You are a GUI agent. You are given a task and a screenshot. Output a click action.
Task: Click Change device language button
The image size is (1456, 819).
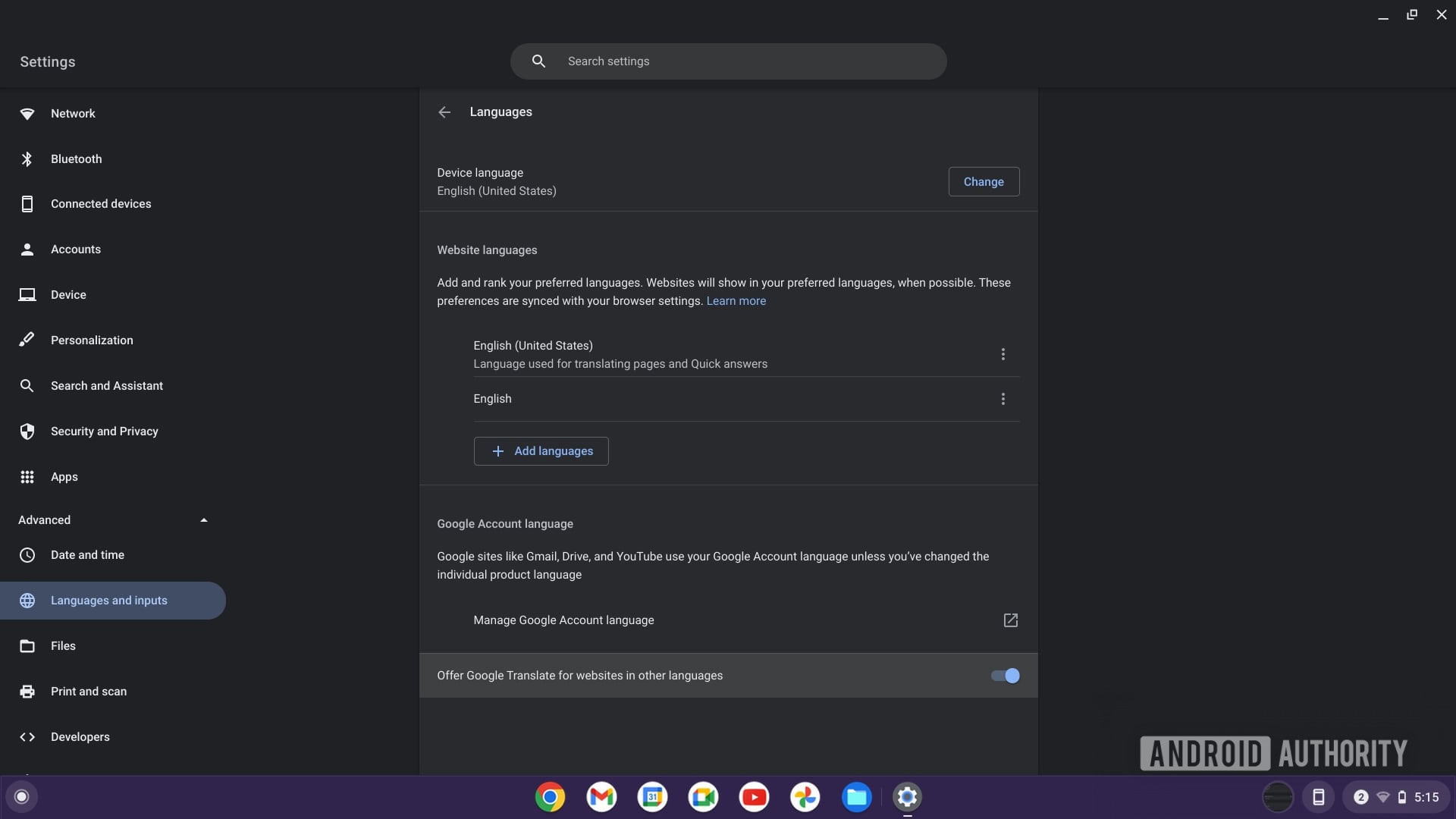984,182
